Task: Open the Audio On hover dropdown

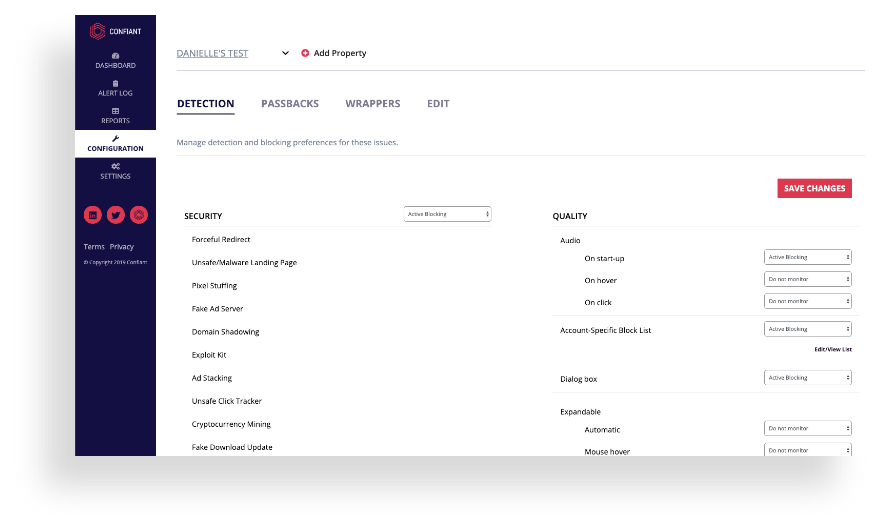Action: point(807,279)
